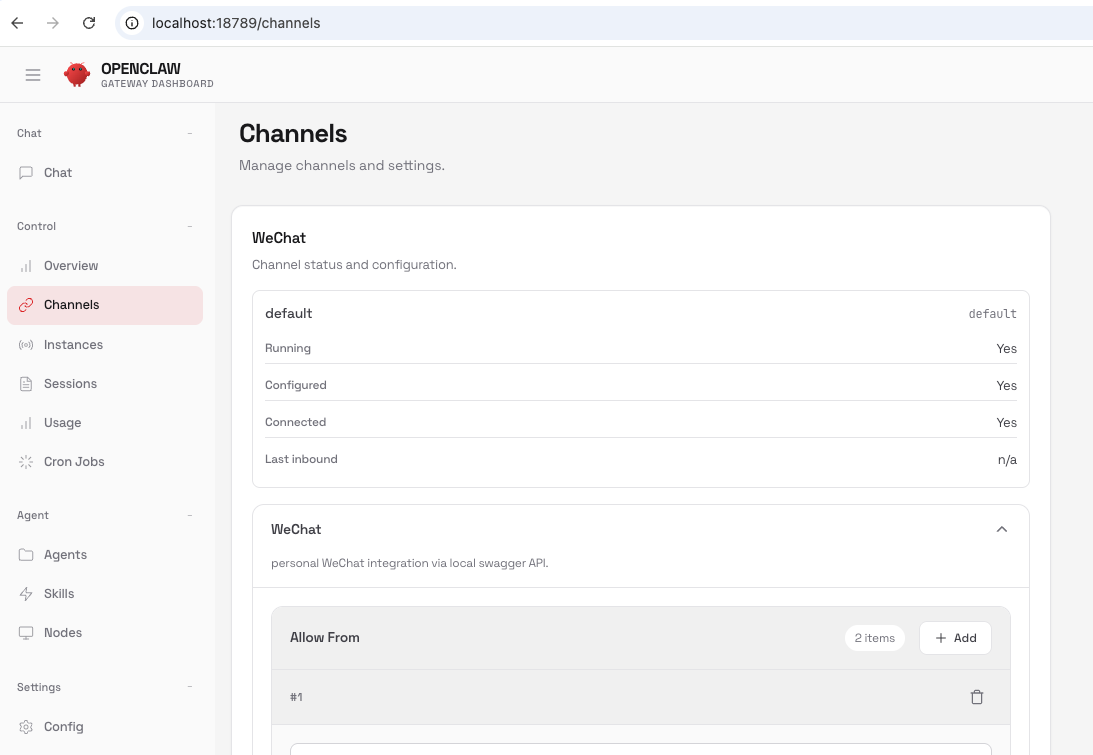Open Cron Jobs section
This screenshot has width=1093, height=755.
point(74,462)
